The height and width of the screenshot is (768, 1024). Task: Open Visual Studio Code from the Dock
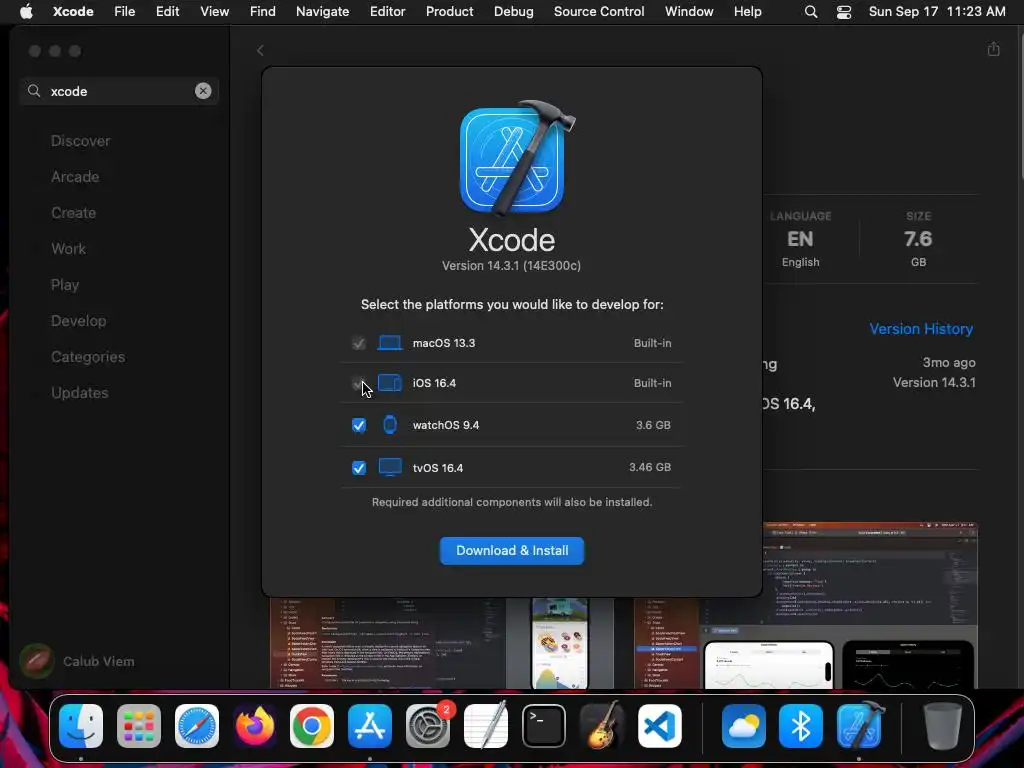[660, 726]
